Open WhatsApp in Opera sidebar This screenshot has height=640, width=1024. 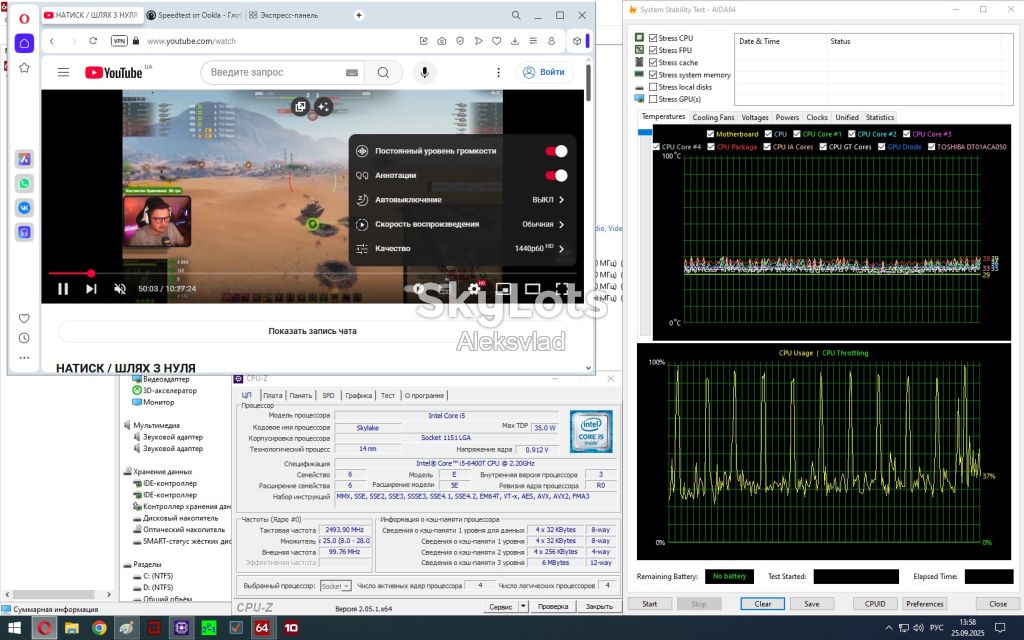[24, 184]
